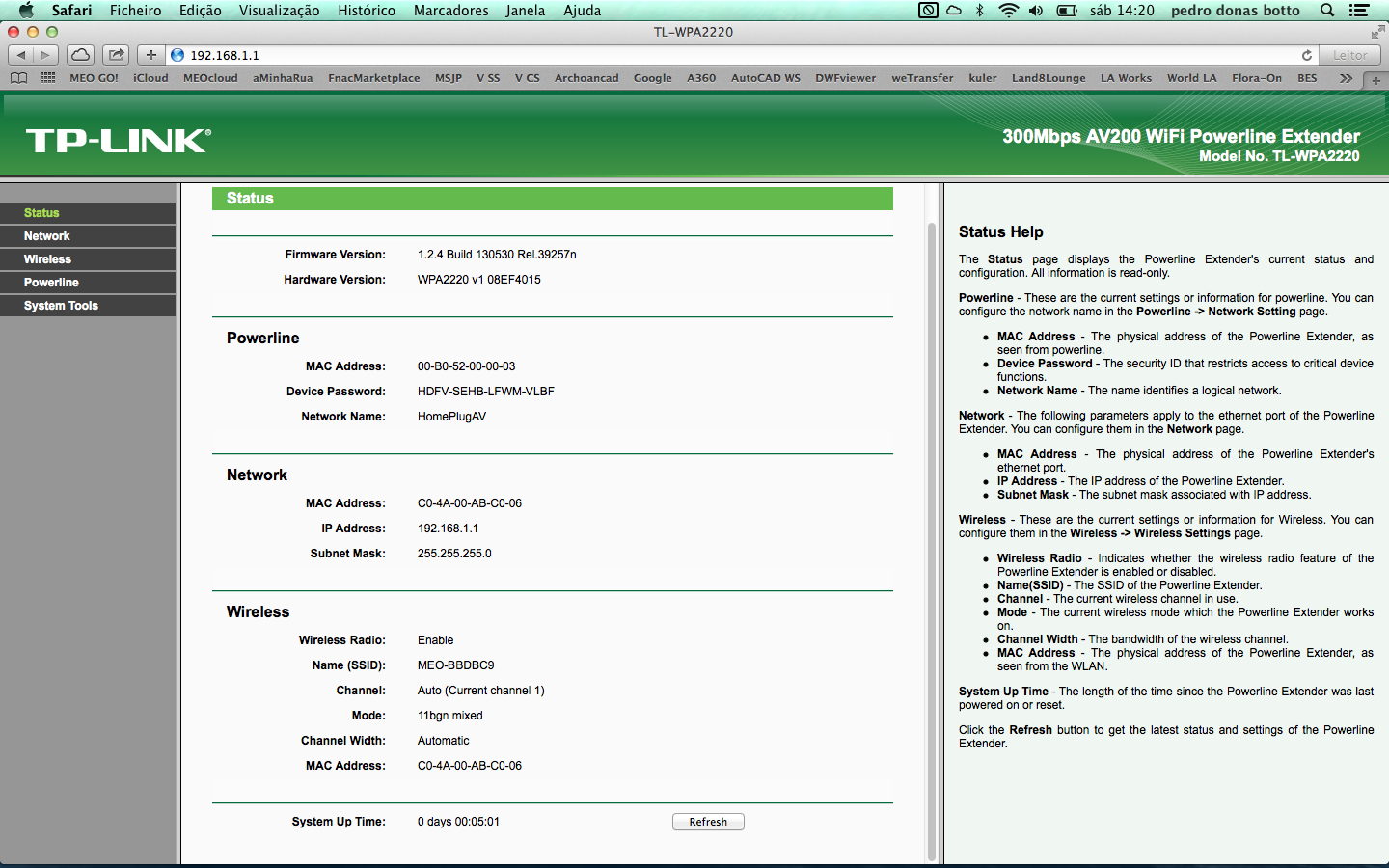Open the clock menu sáb 14:20
Image resolution: width=1389 pixels, height=868 pixels.
coord(1122,11)
